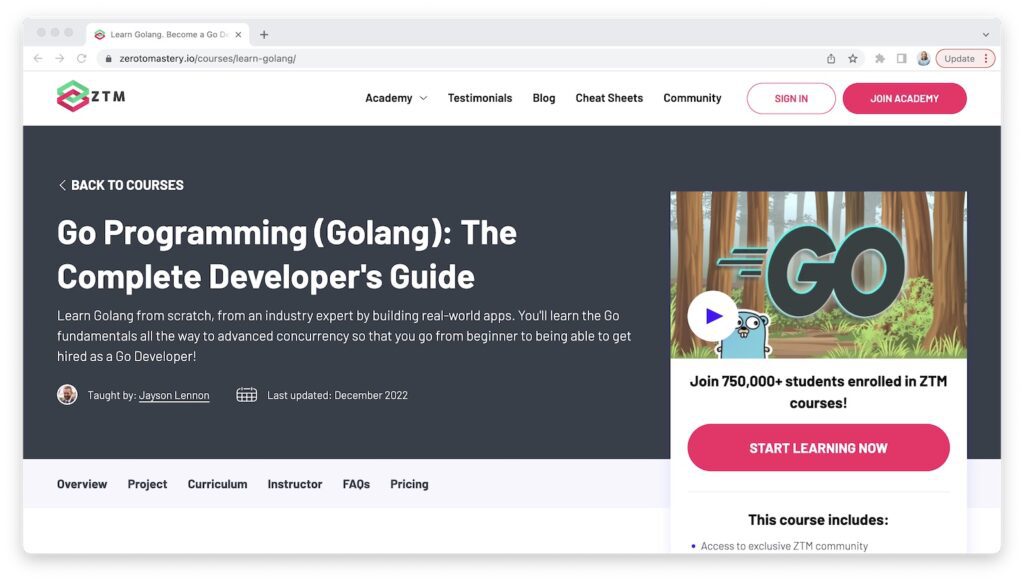This screenshot has width=1024, height=582.
Task: Click 'This course includes:' heading
Action: [818, 520]
